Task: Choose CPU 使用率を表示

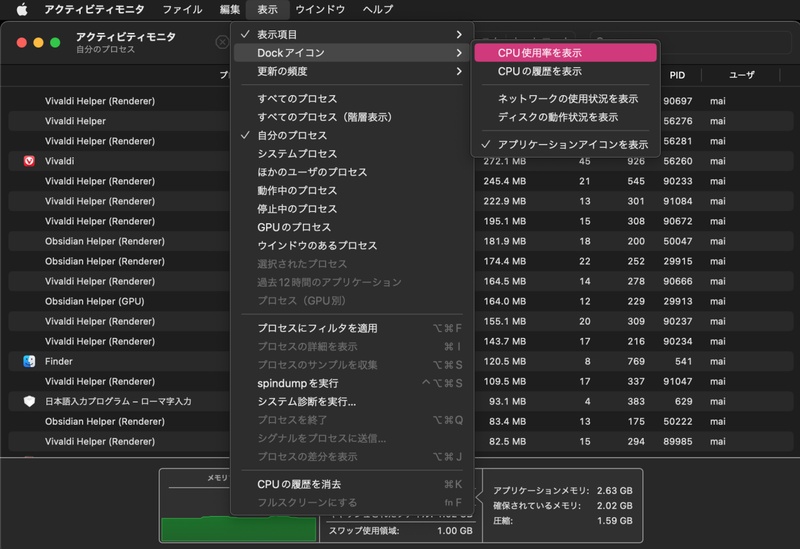Action: coord(565,53)
